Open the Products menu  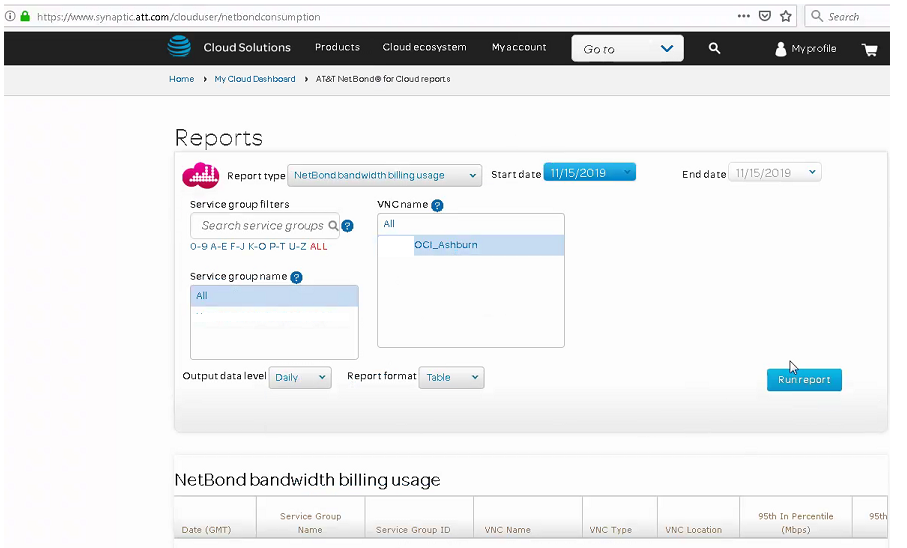click(337, 48)
